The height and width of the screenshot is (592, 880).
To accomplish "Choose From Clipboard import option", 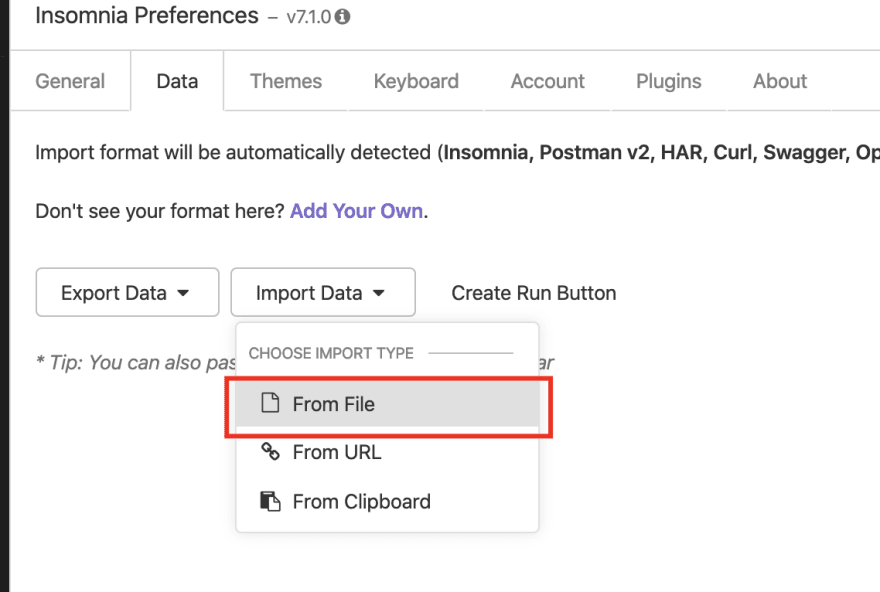I will click(x=387, y=501).
